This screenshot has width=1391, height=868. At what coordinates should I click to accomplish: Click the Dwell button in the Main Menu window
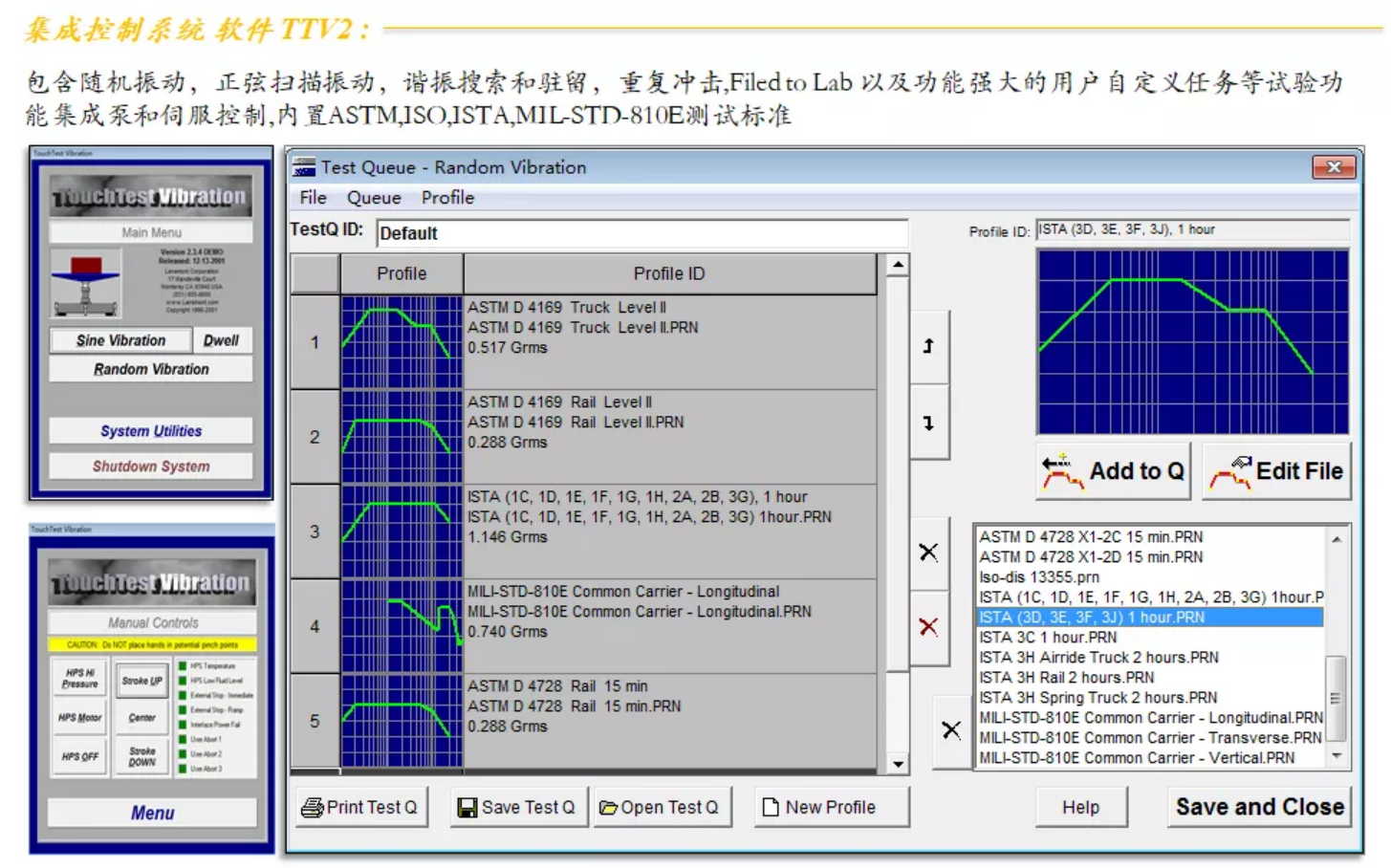222,340
